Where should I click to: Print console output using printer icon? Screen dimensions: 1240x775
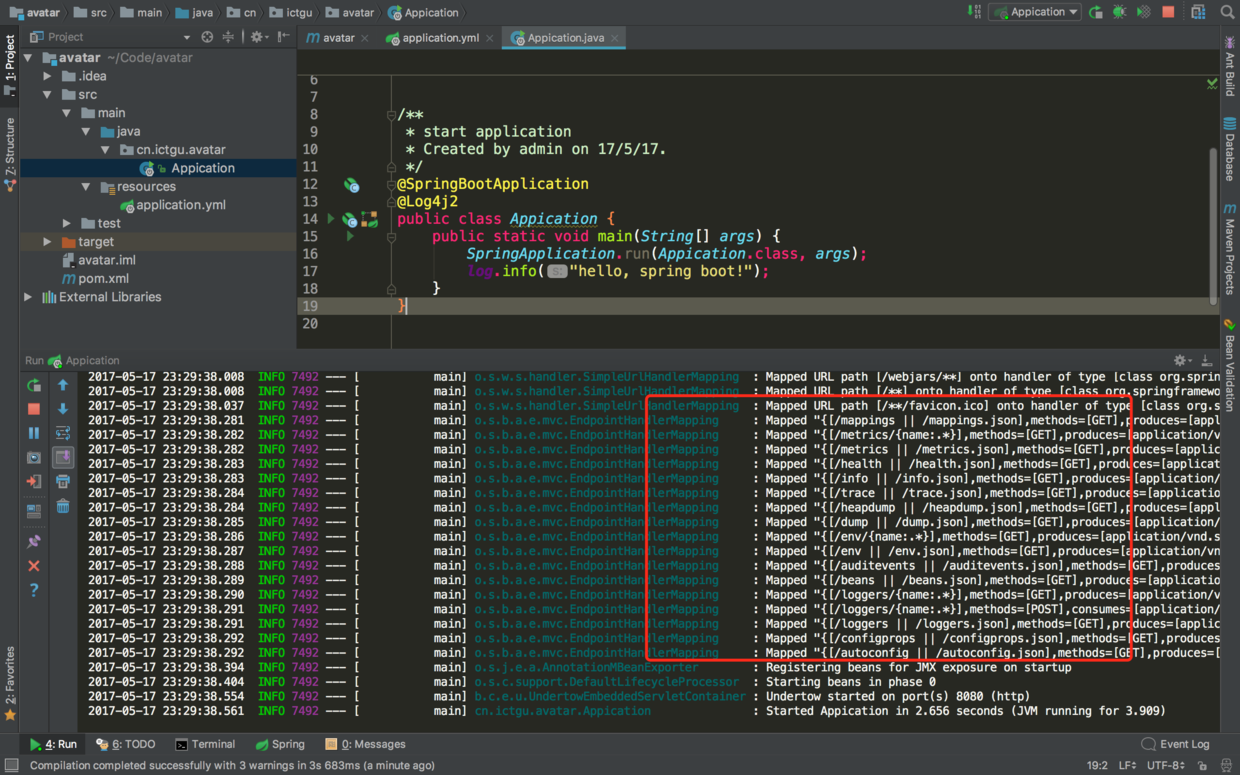(x=63, y=482)
